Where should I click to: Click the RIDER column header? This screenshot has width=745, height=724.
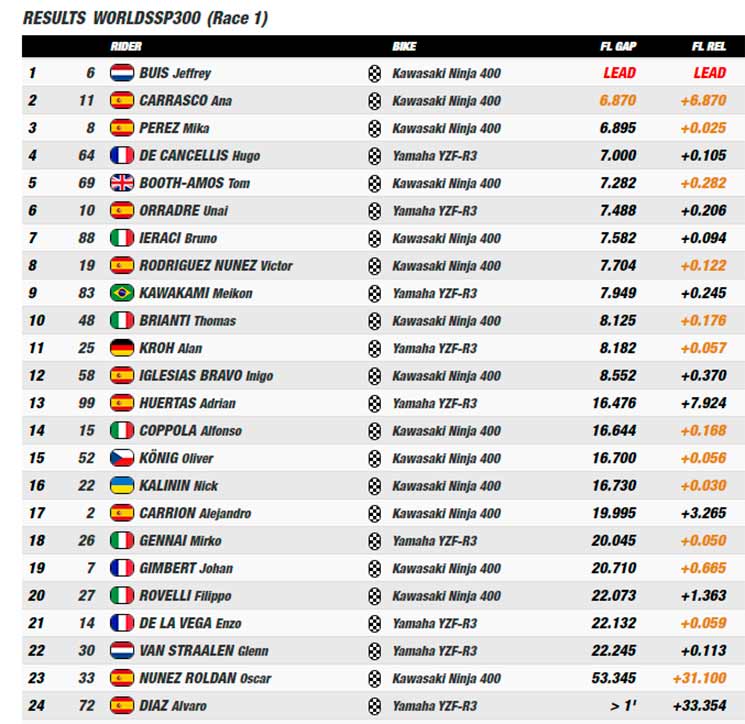point(126,46)
